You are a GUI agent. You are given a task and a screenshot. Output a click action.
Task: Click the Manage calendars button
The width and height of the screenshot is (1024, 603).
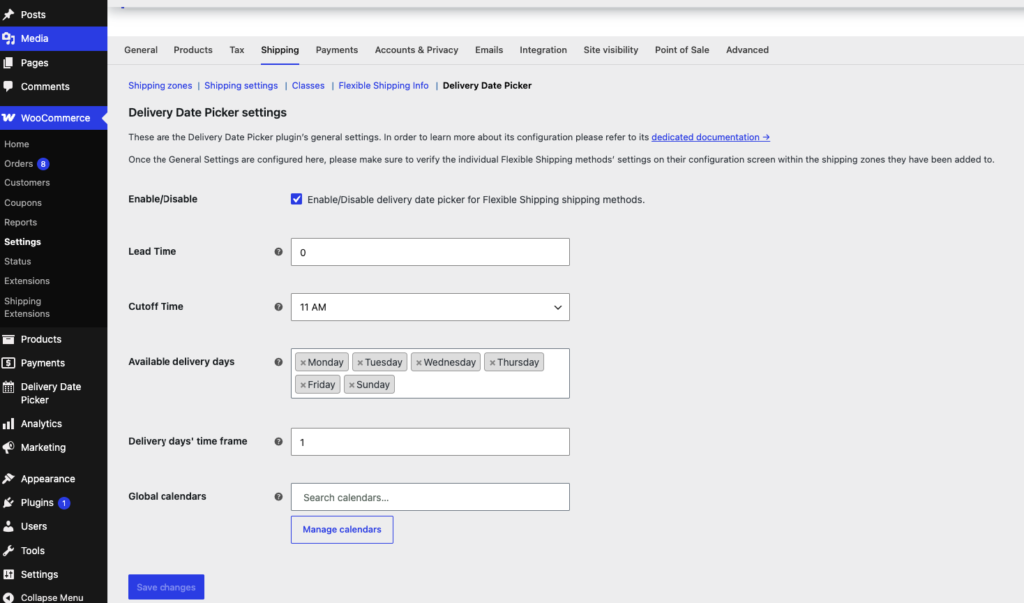click(x=342, y=530)
